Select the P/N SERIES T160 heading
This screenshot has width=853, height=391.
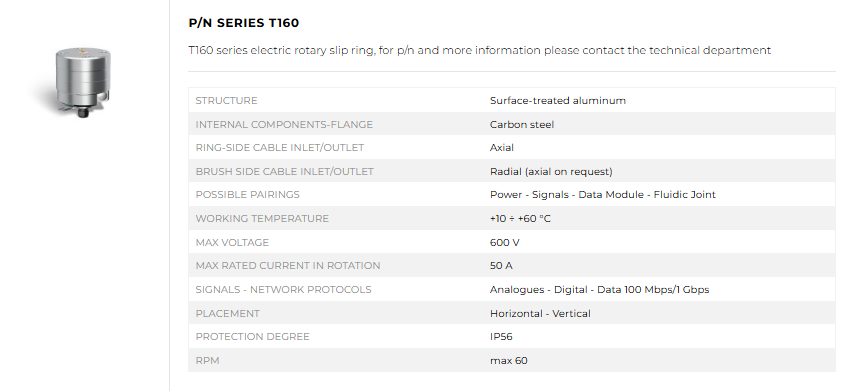pos(244,23)
